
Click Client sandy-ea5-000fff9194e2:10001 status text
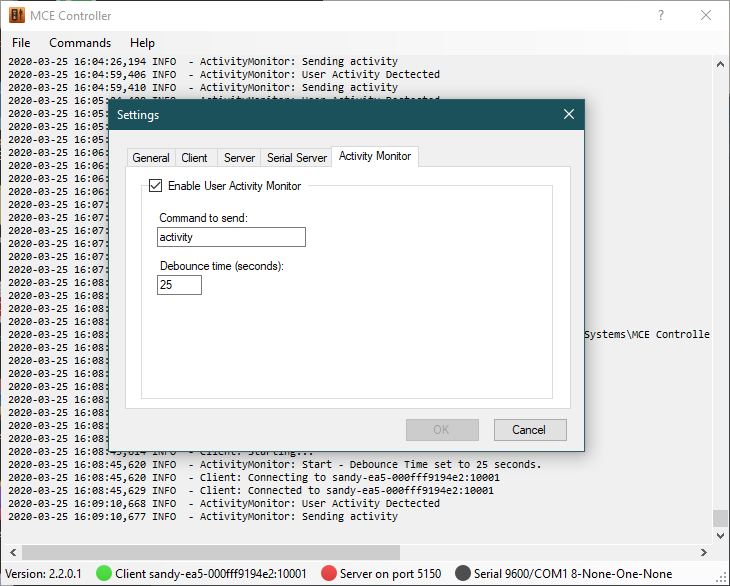tap(211, 573)
